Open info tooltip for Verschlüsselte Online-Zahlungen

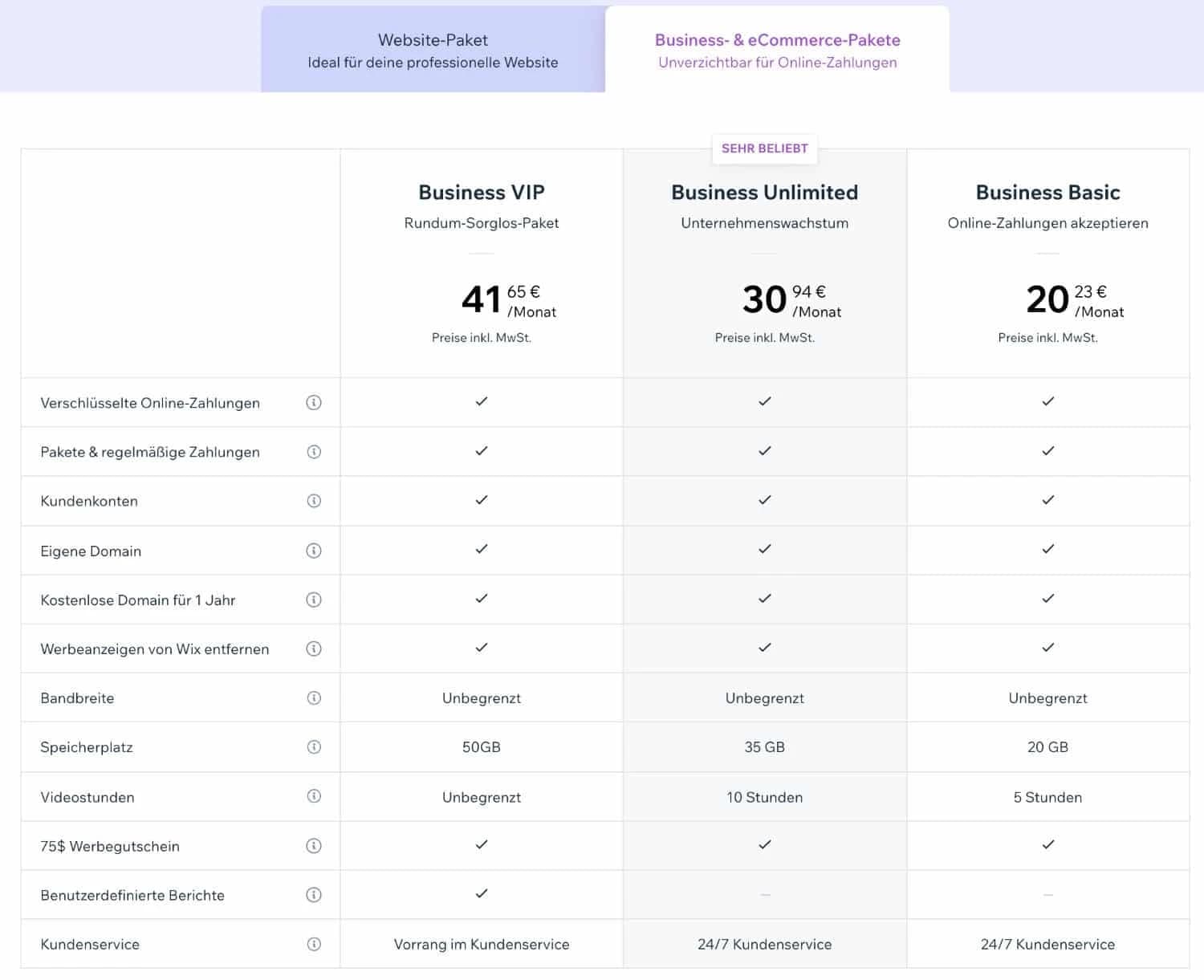coord(314,403)
